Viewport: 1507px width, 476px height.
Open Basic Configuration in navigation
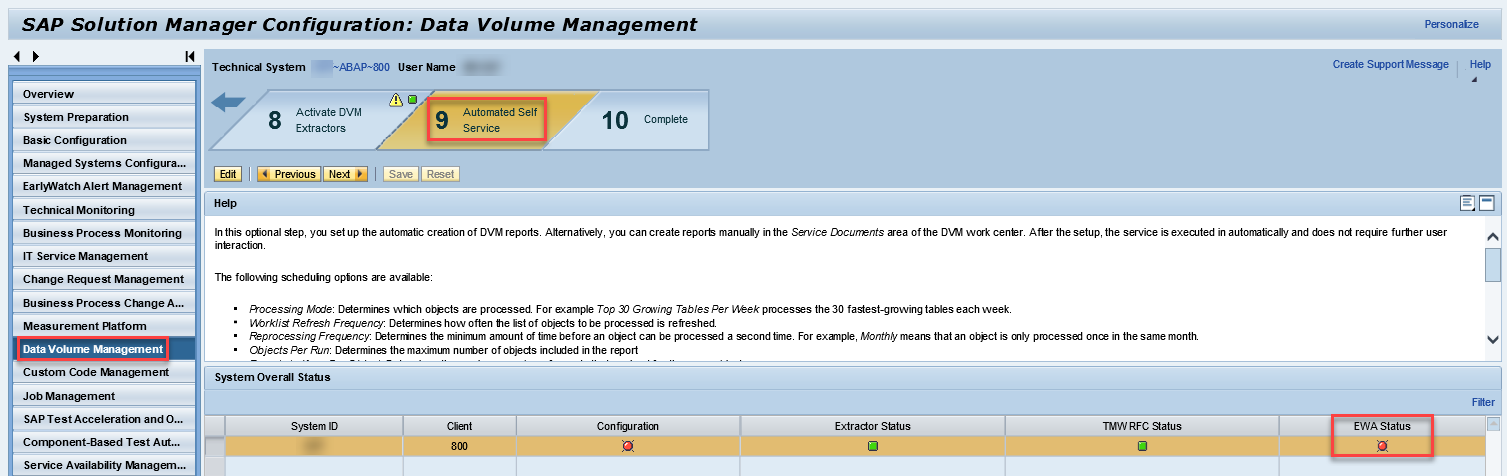click(x=103, y=140)
